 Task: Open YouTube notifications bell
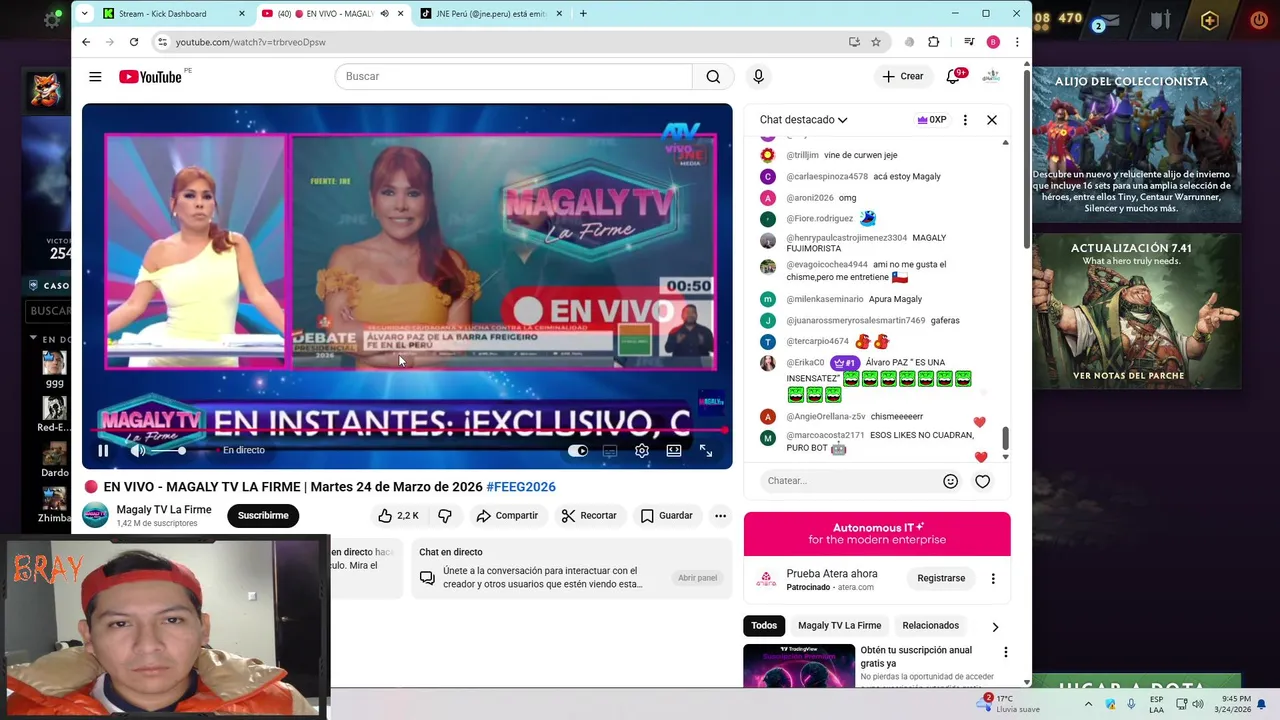[x=953, y=77]
